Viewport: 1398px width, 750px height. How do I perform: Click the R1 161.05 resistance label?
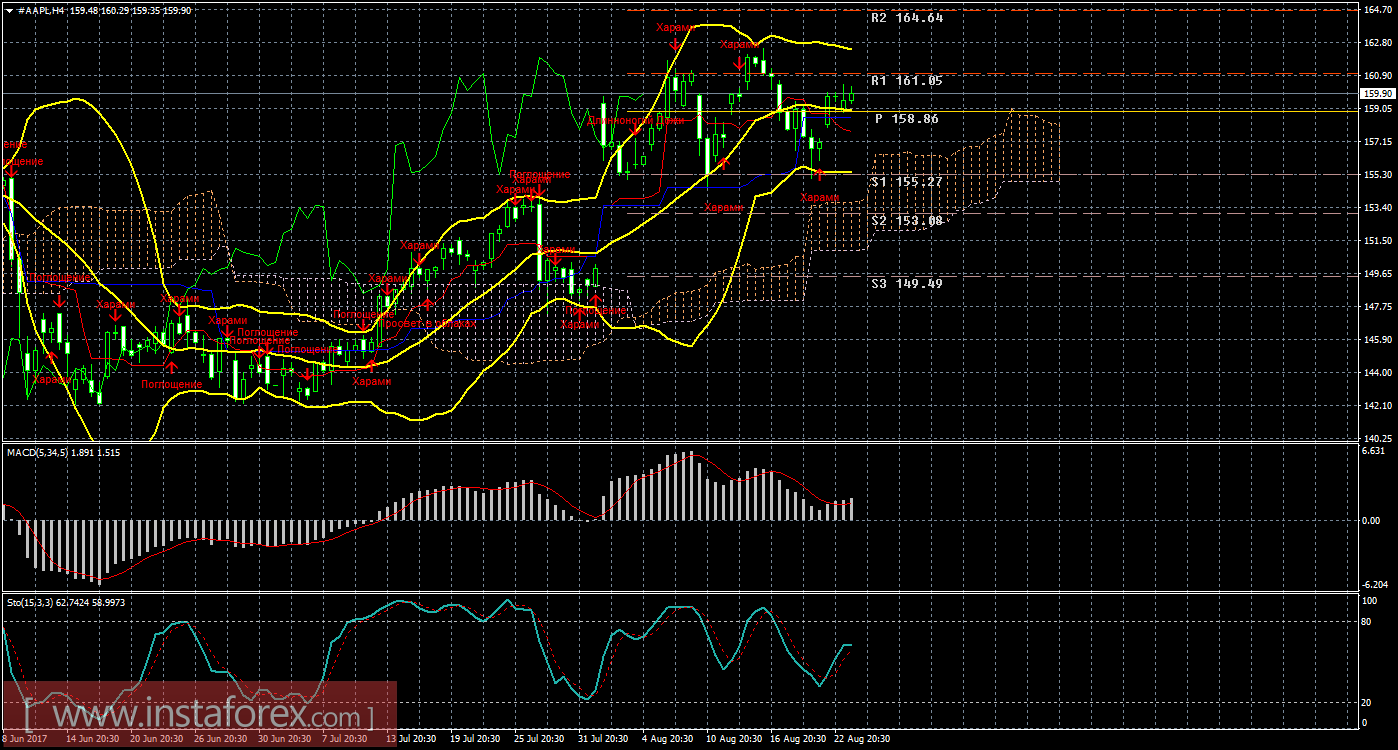(906, 81)
